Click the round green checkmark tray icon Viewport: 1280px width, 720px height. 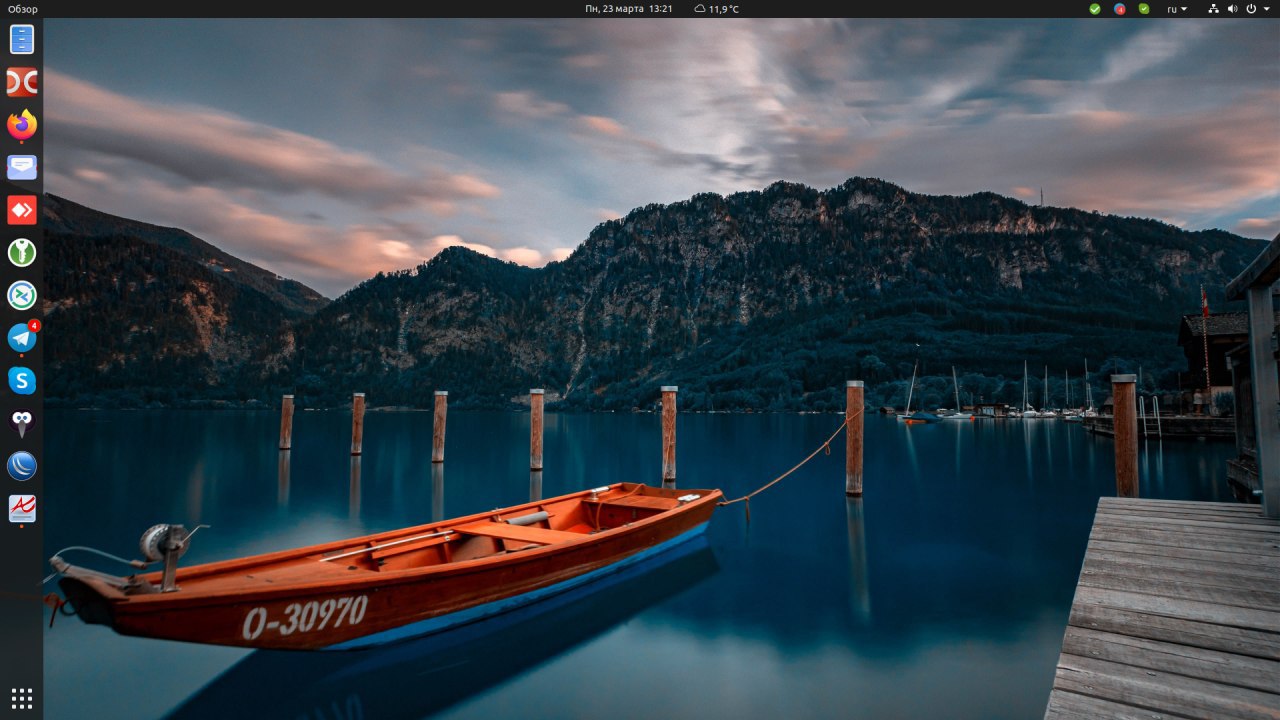tap(1095, 9)
